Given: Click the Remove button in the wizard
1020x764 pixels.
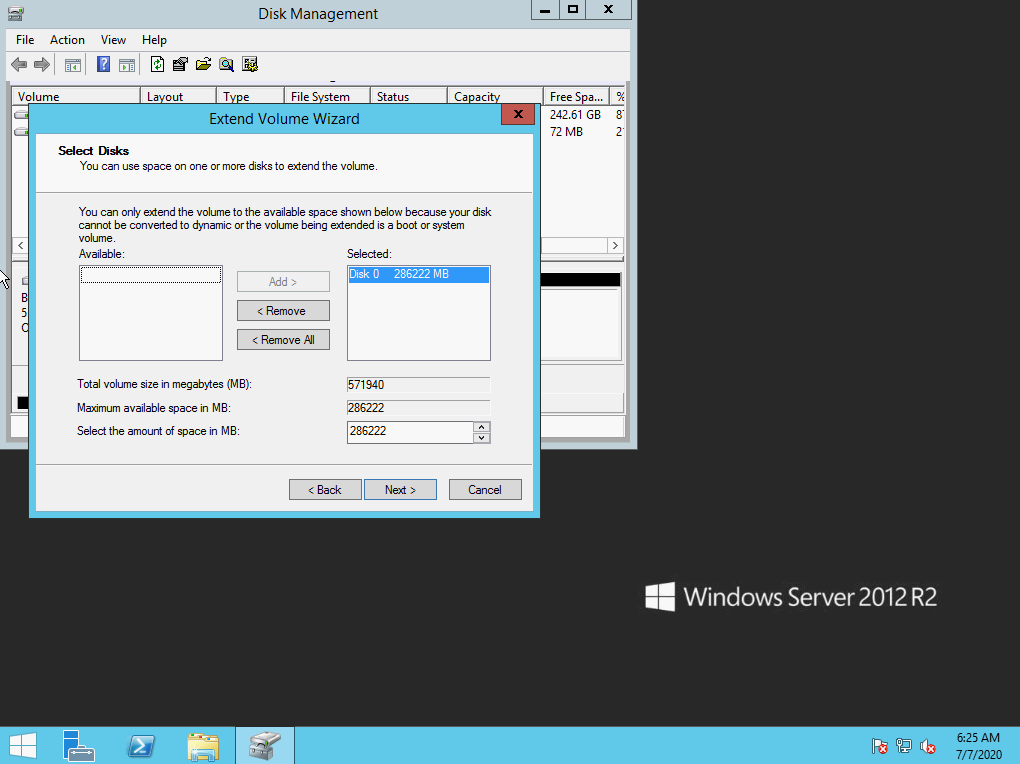Looking at the screenshot, I should (x=283, y=310).
